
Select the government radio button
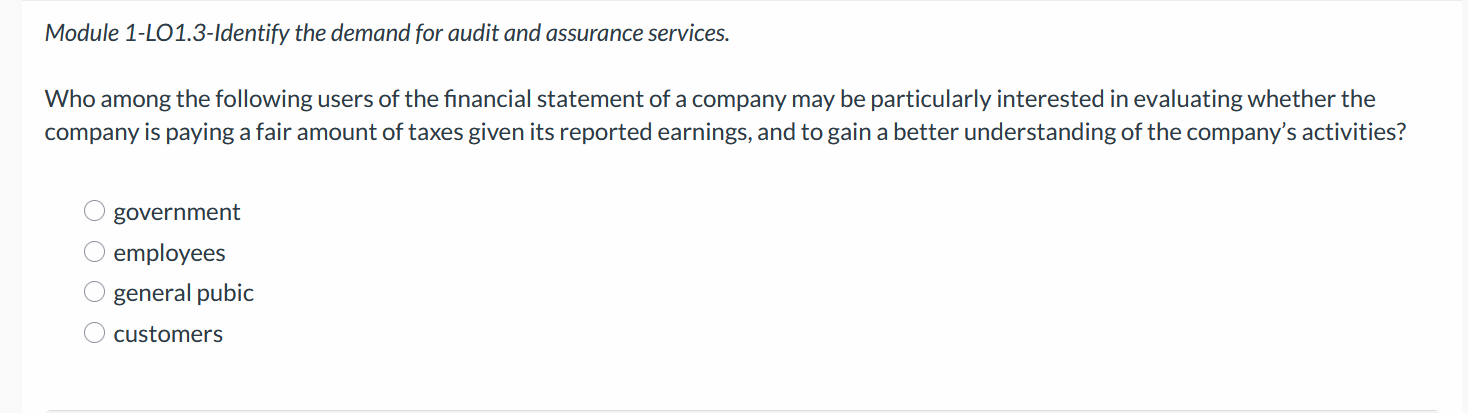[94, 212]
